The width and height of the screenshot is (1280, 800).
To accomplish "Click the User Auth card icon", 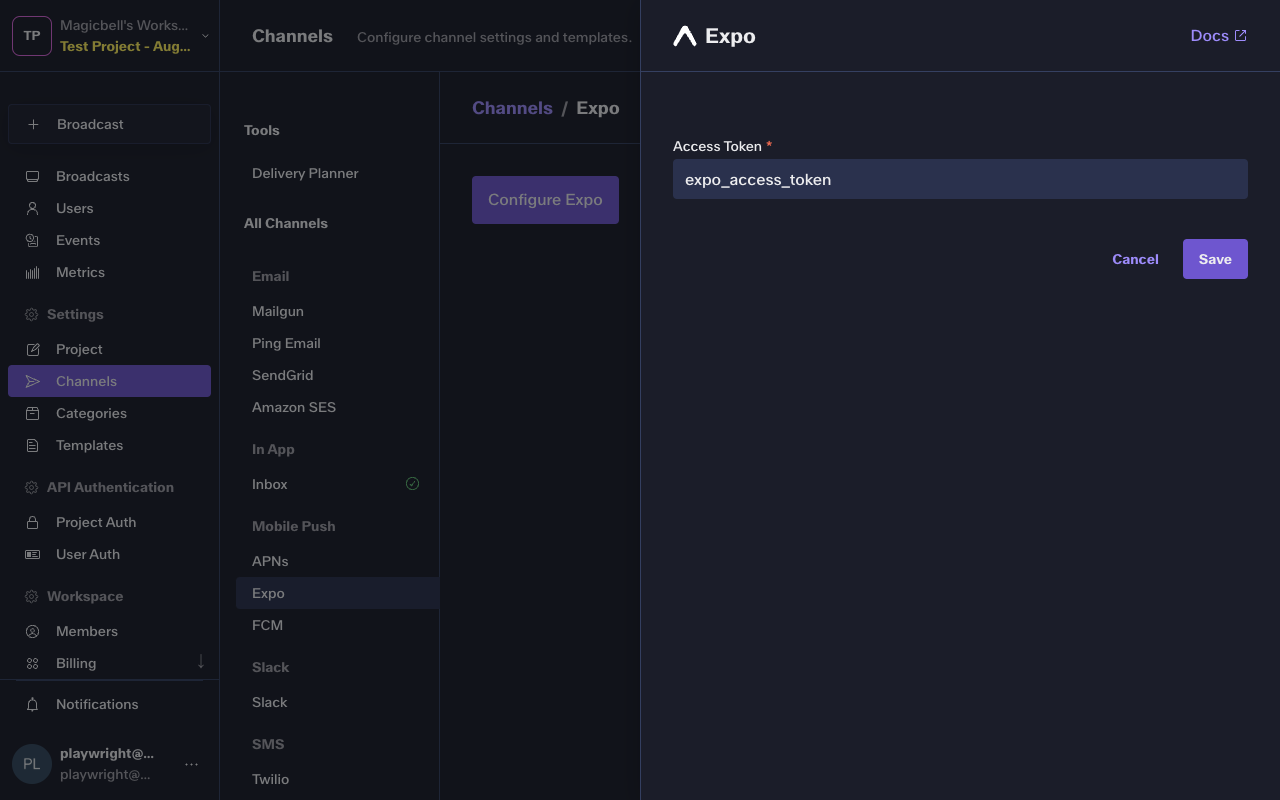I will pos(32,554).
